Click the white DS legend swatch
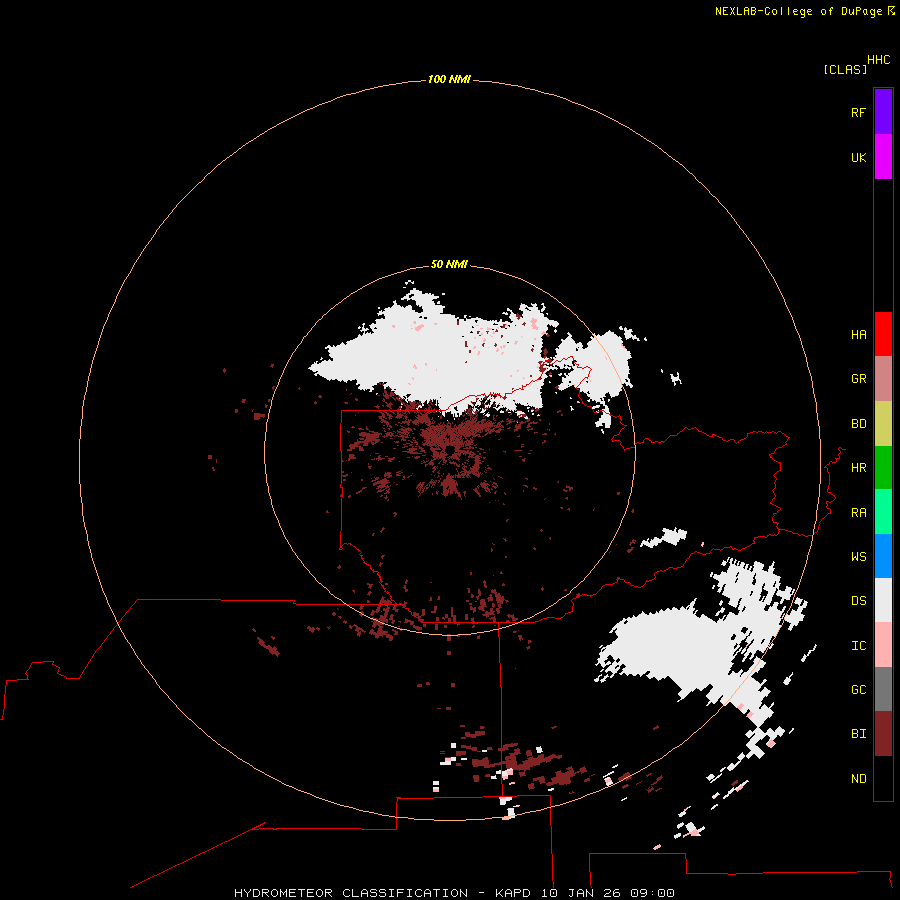This screenshot has width=900, height=900. tap(883, 600)
